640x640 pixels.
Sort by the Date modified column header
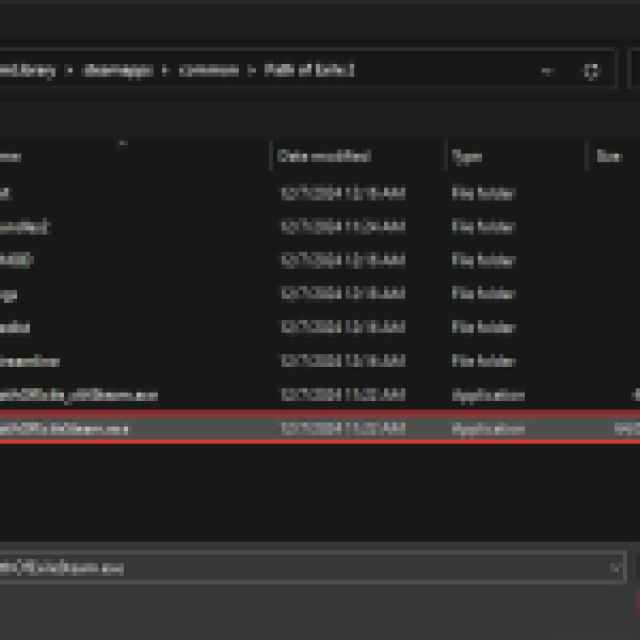pyautogui.click(x=325, y=157)
